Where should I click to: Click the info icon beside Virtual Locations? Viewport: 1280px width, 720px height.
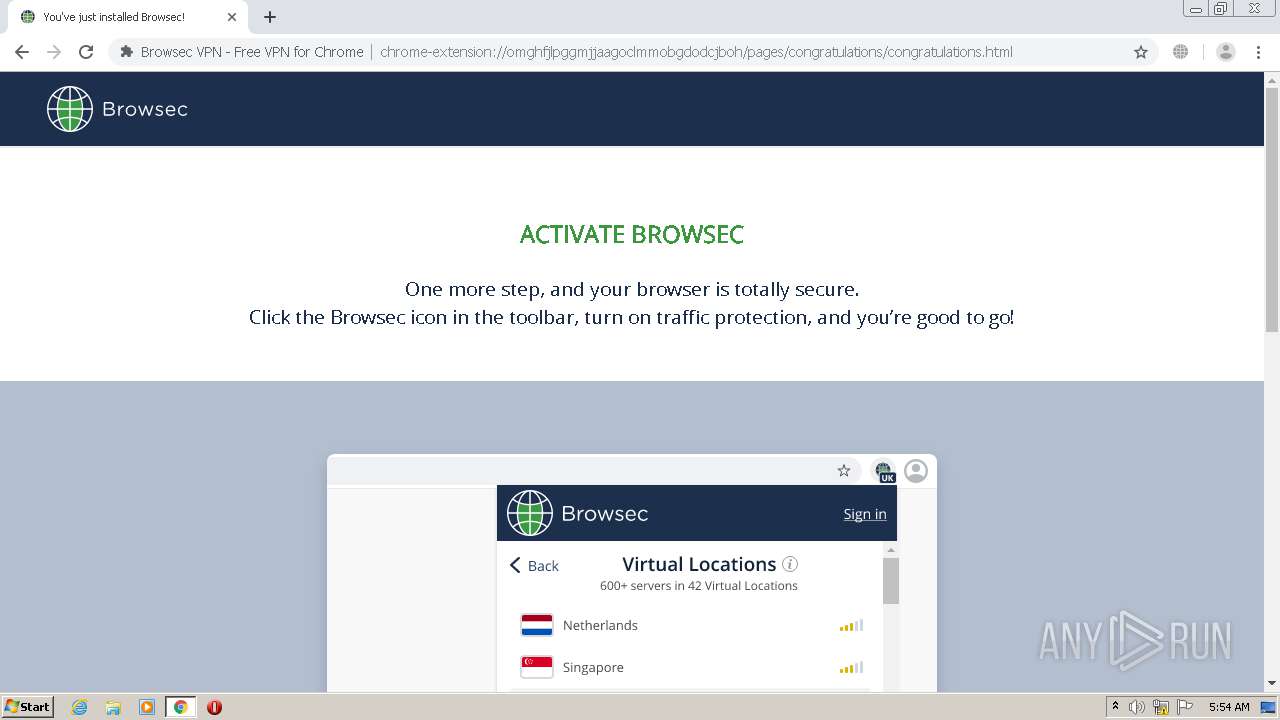pyautogui.click(x=790, y=564)
